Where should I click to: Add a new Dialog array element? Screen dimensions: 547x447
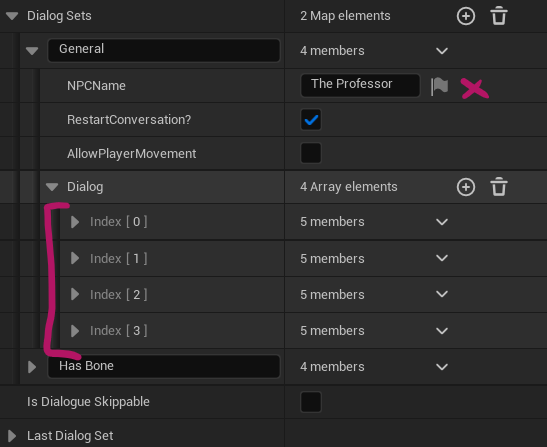(466, 187)
